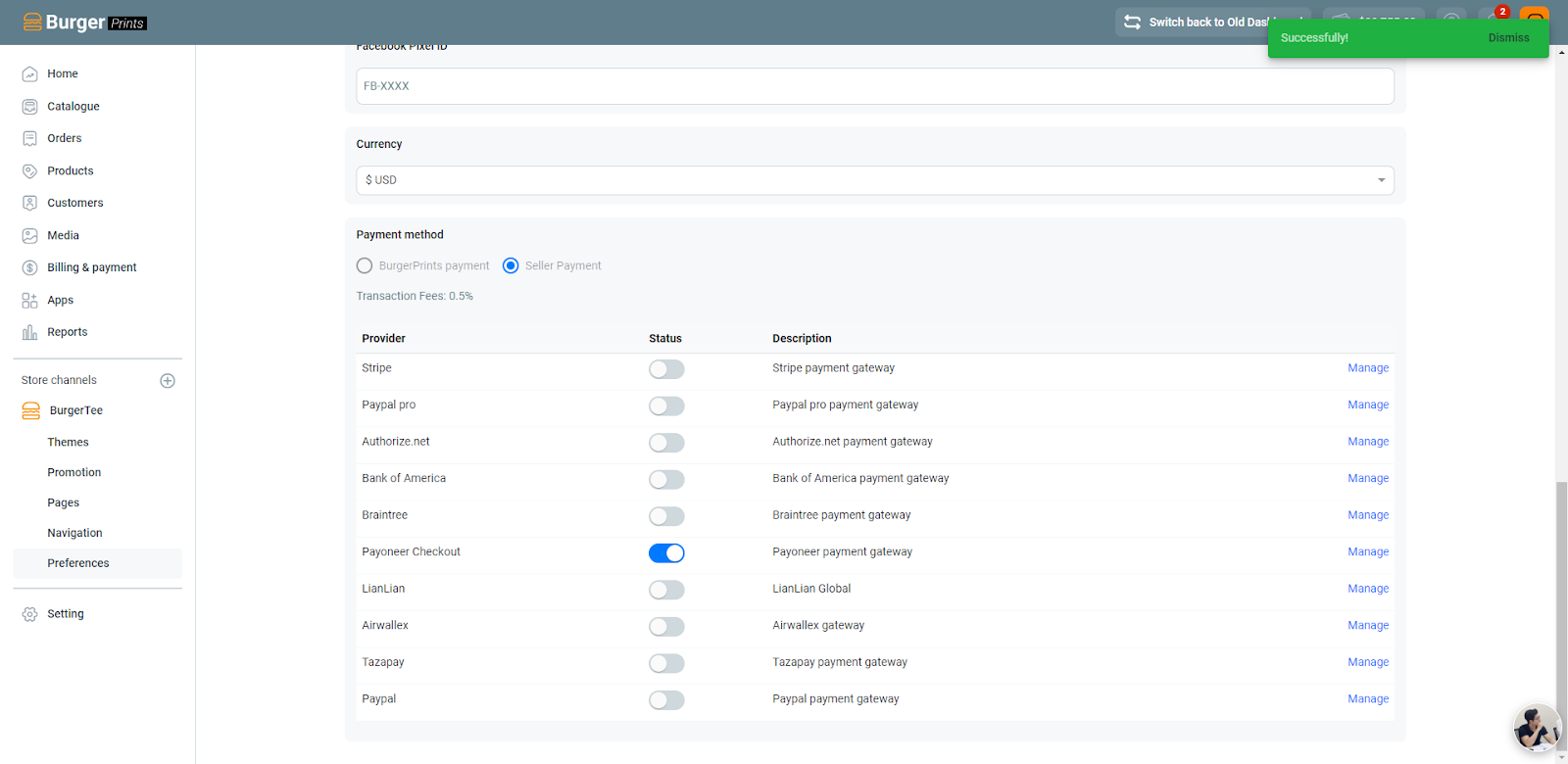This screenshot has height=764, width=1568.
Task: Click the Products tag icon
Action: click(29, 170)
